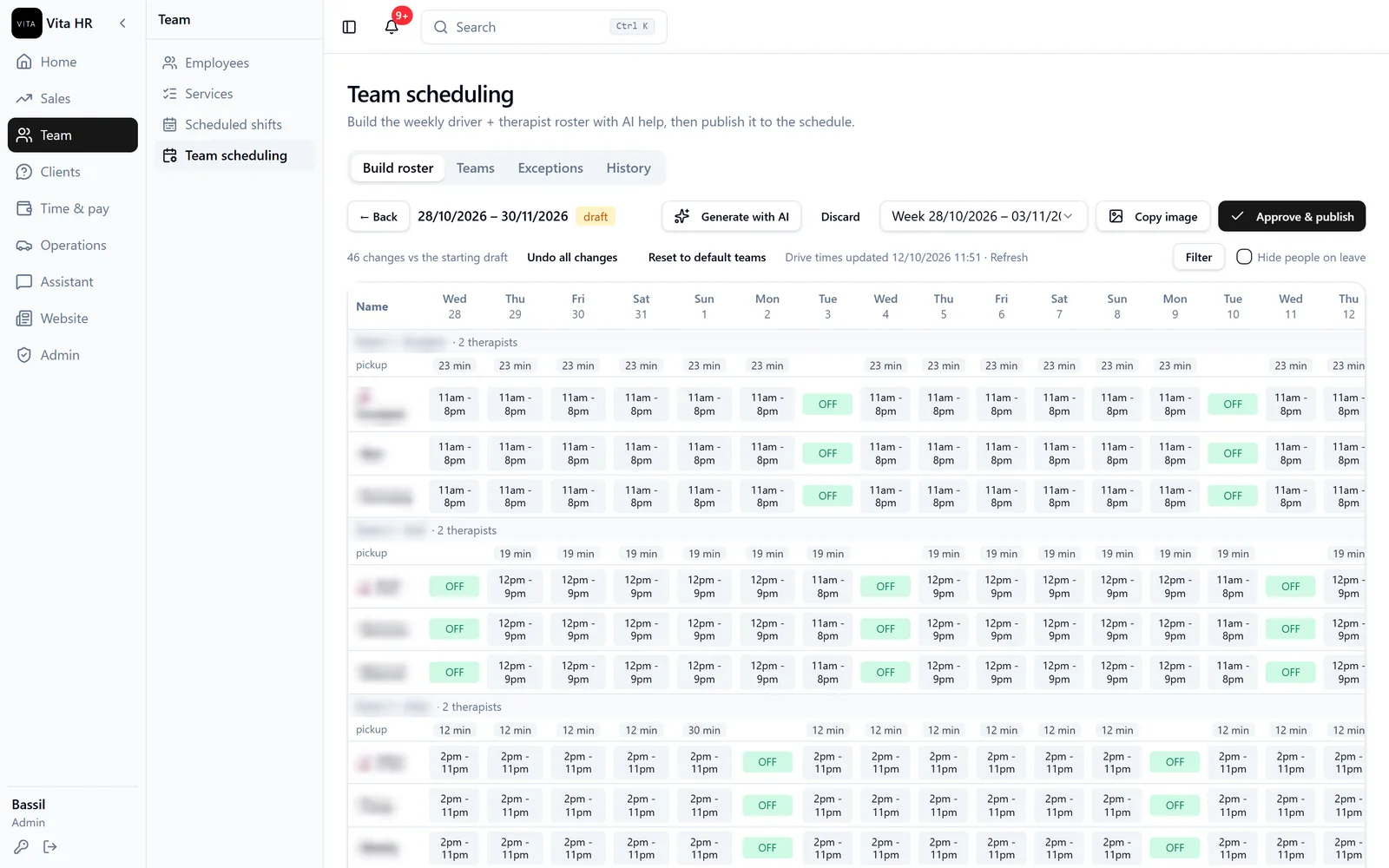Click the first OFF cell under Mon 9
Viewport: 1389px width, 868px height.
[x=1175, y=762]
